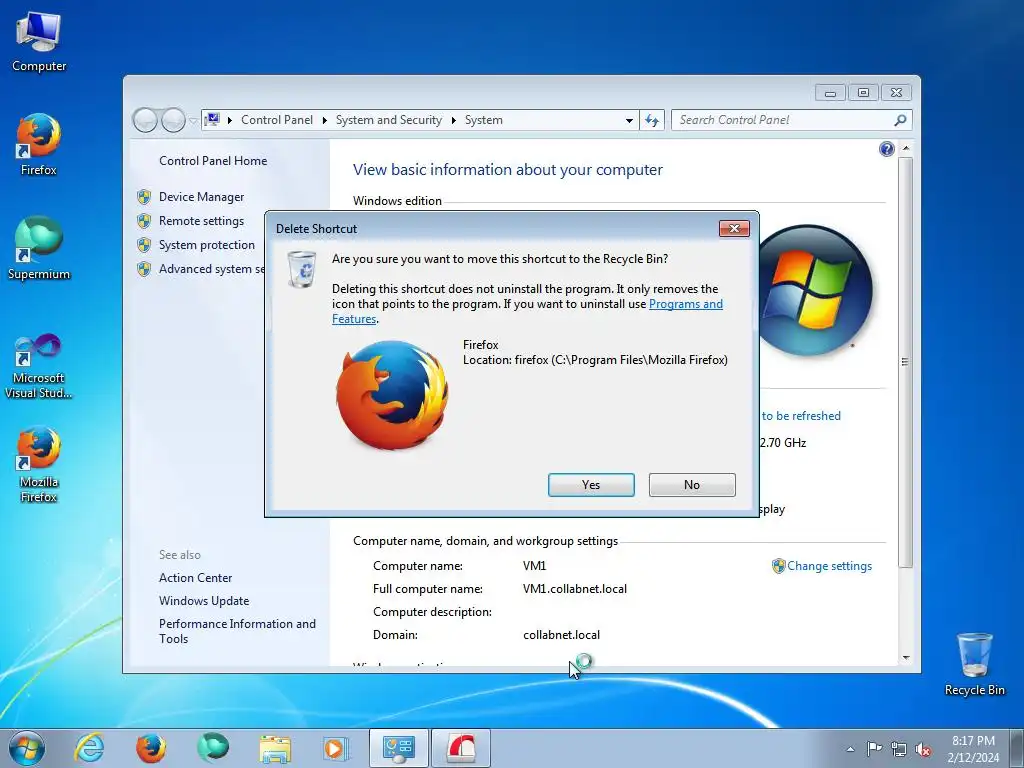The image size is (1024, 768).
Task: Open Action Center flag tray icon
Action: (x=874, y=748)
